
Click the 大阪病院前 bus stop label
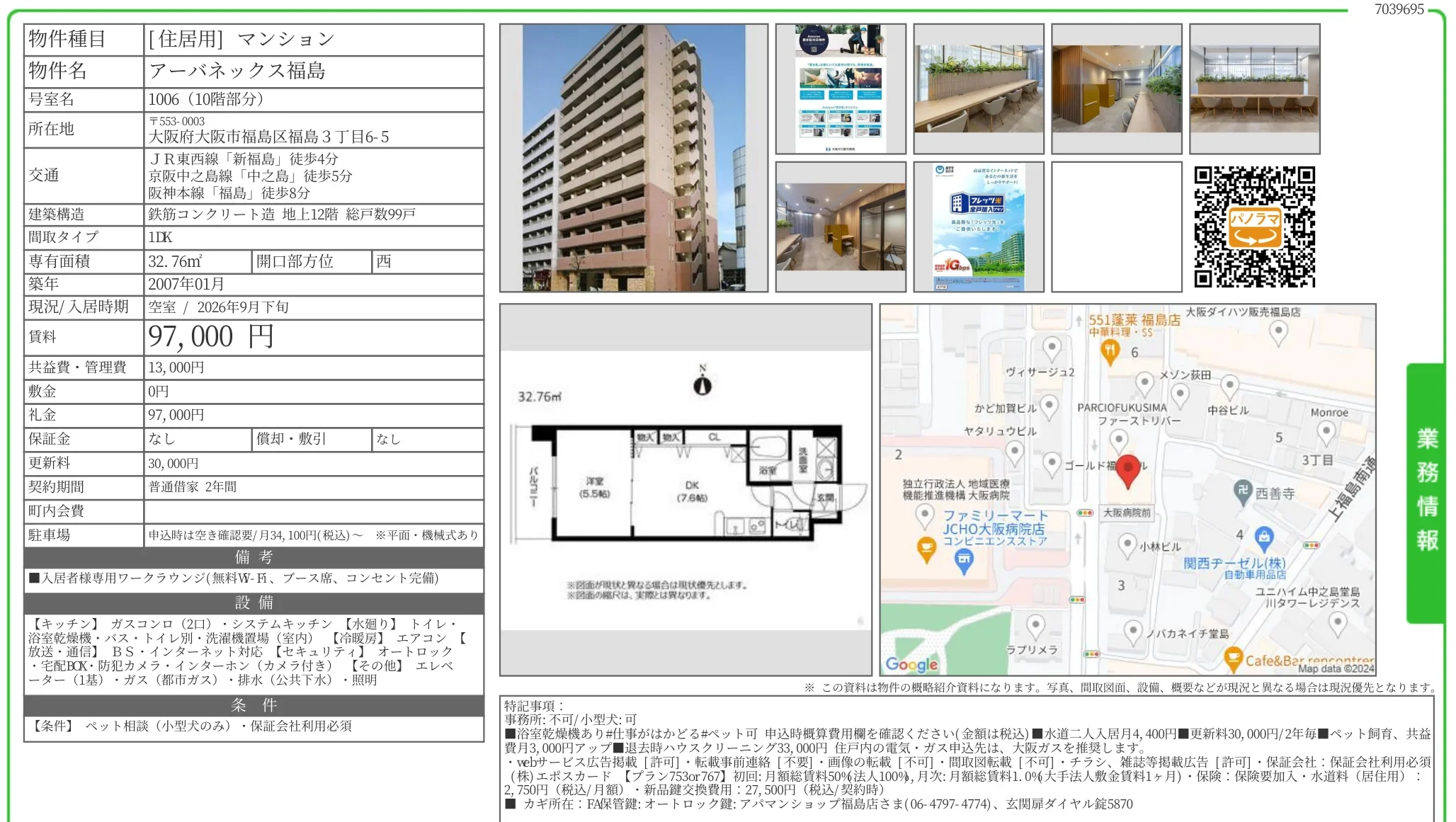click(x=1127, y=513)
